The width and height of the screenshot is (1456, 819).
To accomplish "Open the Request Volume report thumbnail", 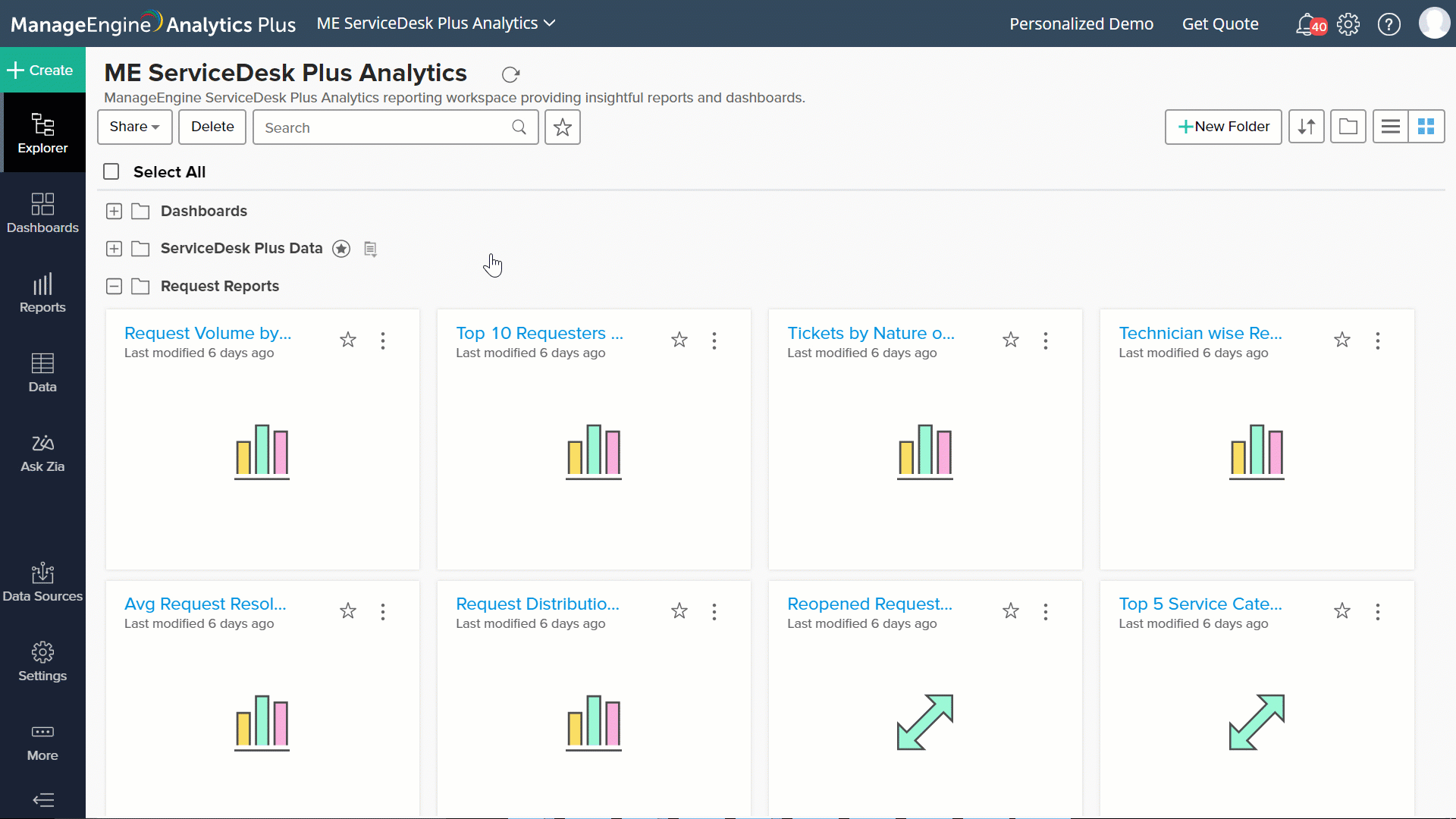I will [x=262, y=452].
